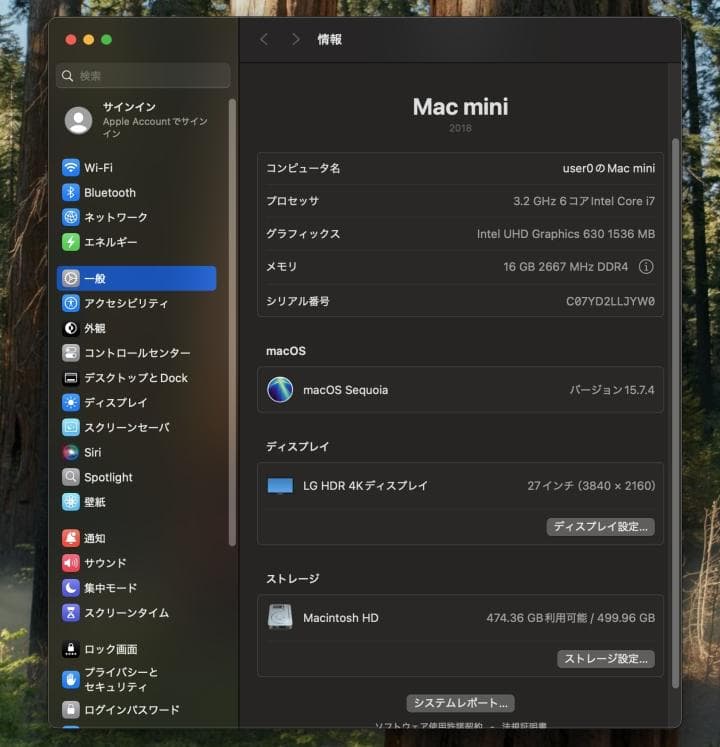The width and height of the screenshot is (720, 747).
Task: Open the スクリーンタイム hourglass icon
Action: pos(71,613)
